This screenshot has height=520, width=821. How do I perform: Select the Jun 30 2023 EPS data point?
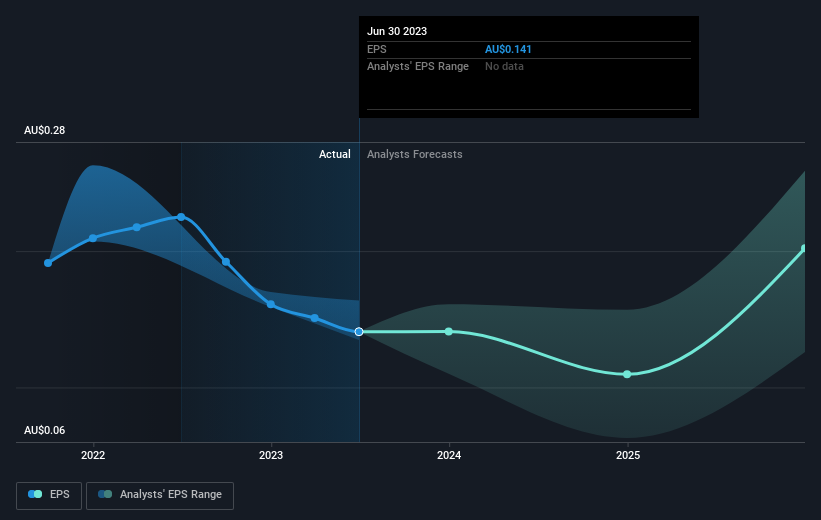coord(359,331)
